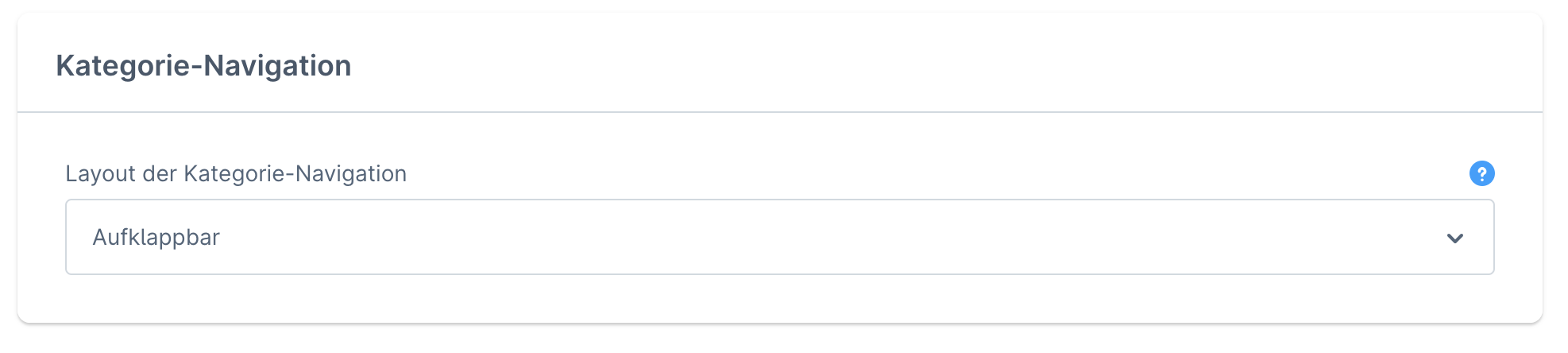
Task: Open the Layout der Kategorie-Navigation dropdown
Action: point(778,237)
